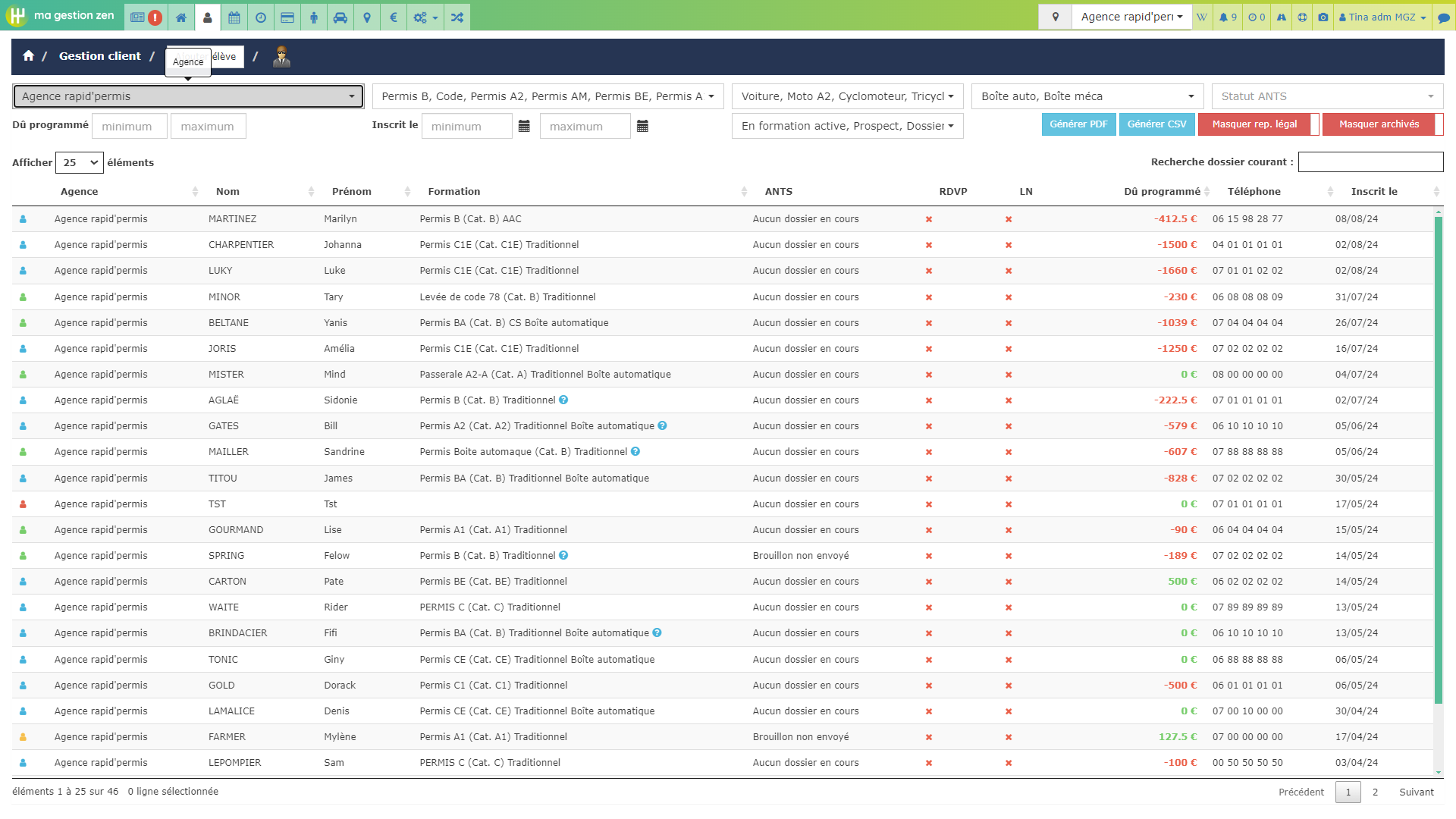Image resolution: width=1456 pixels, height=819 pixels.
Task: Sort table by Nom column
Action: point(262,192)
